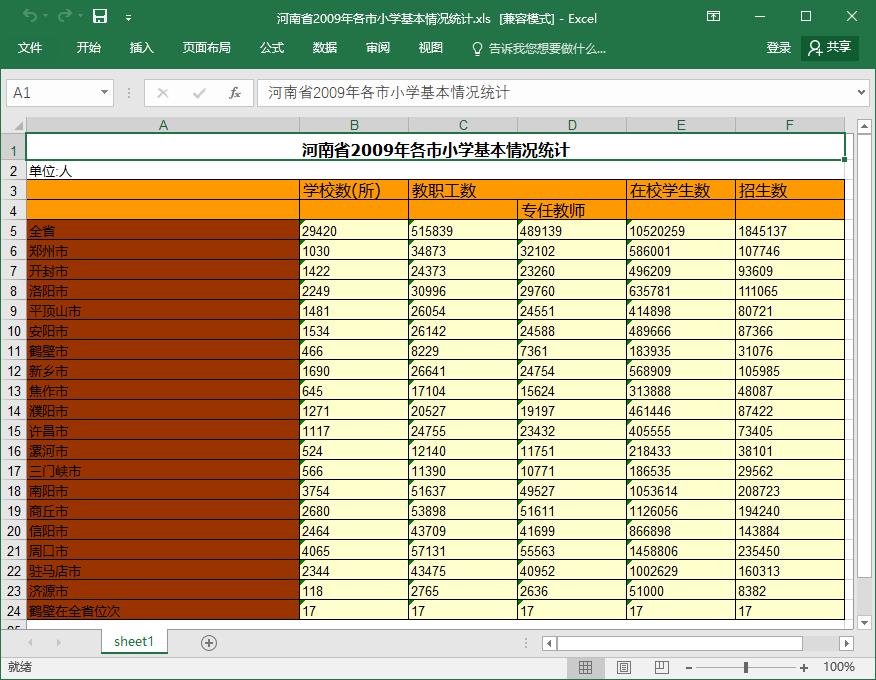The height and width of the screenshot is (680, 876).
Task: Open Ribbon Display Options icon
Action: [x=713, y=16]
